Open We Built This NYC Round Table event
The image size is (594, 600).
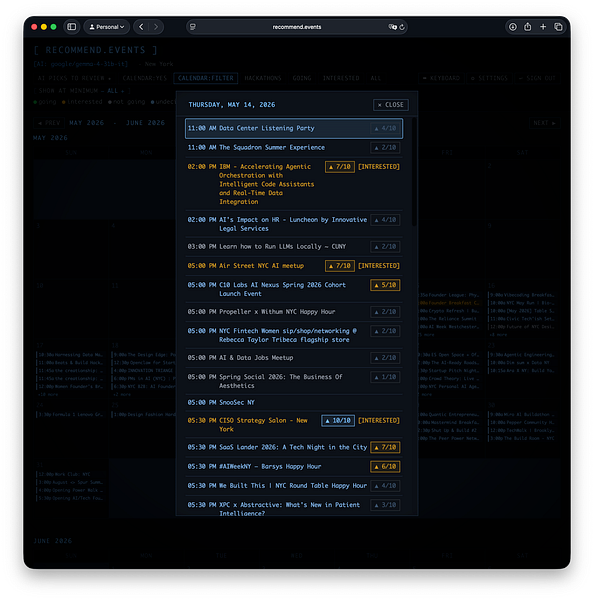[294, 486]
